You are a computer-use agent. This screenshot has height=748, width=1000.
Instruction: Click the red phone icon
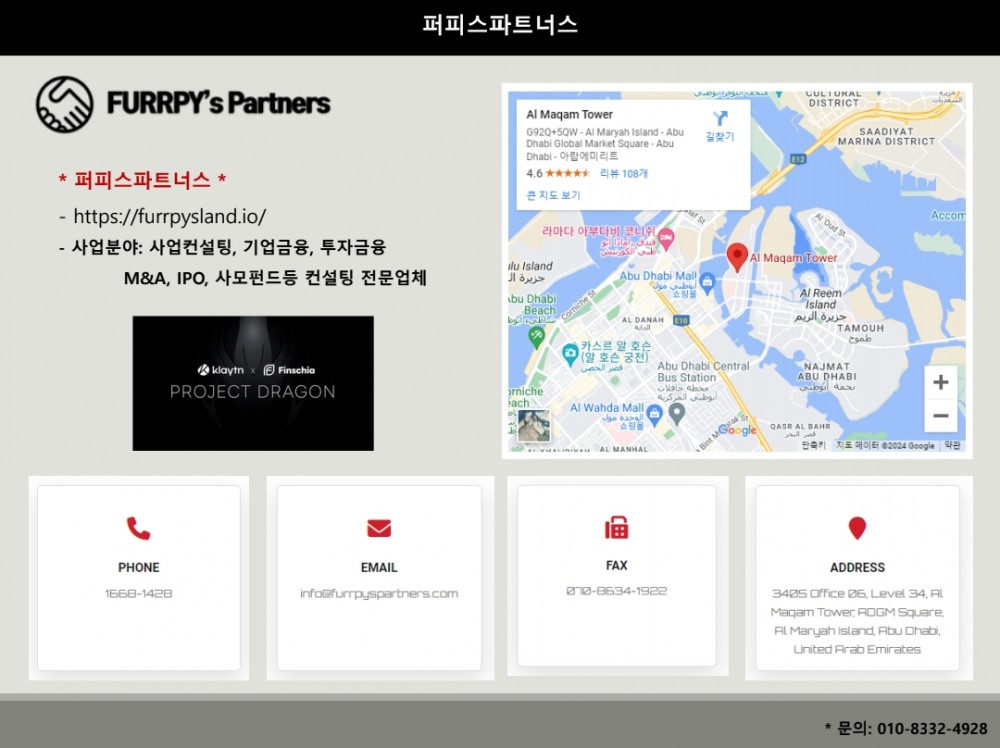point(138,529)
